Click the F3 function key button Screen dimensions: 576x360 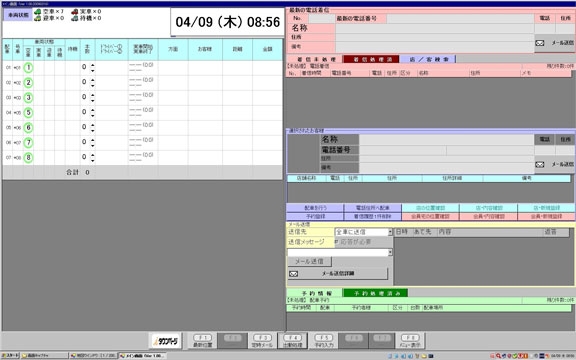[x=262, y=341]
